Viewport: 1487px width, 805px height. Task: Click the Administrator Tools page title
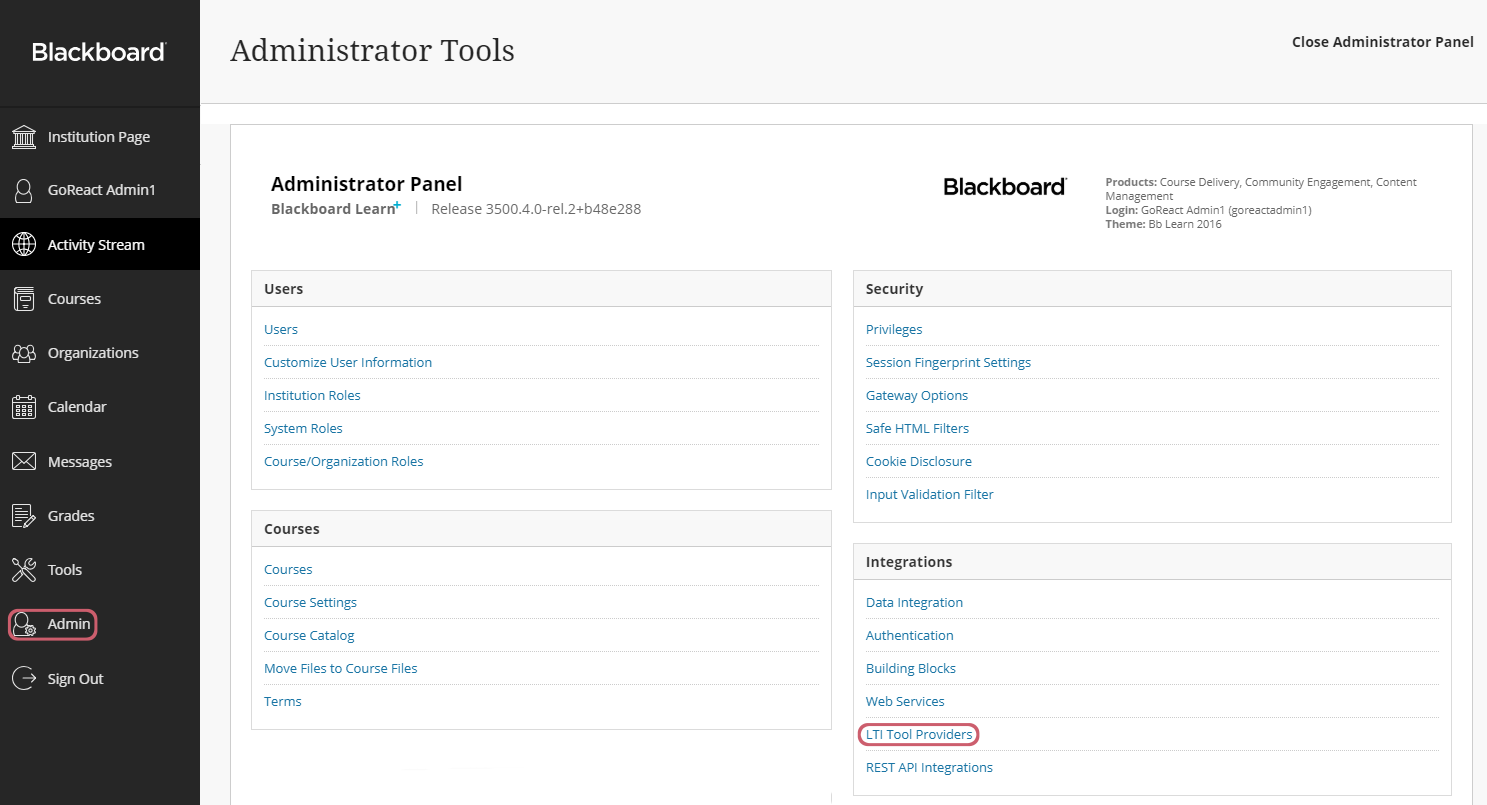372,50
